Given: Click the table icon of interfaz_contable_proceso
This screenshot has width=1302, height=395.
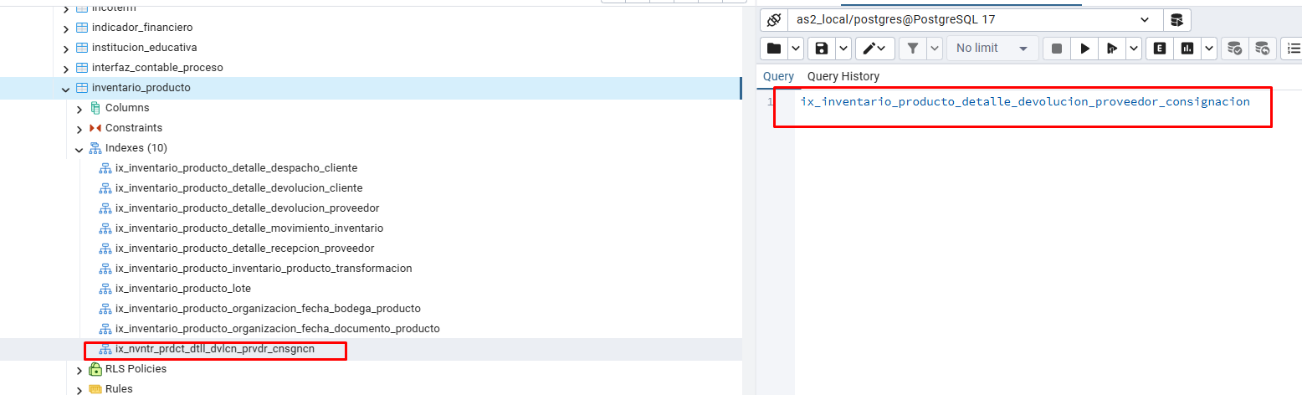Looking at the screenshot, I should (82, 67).
